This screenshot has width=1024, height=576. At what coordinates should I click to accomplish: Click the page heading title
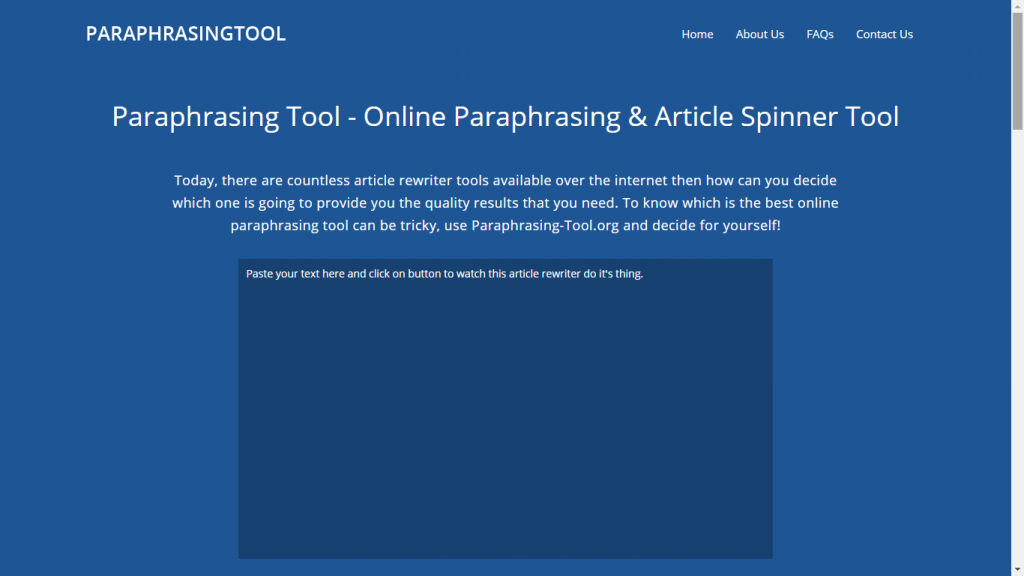point(506,116)
